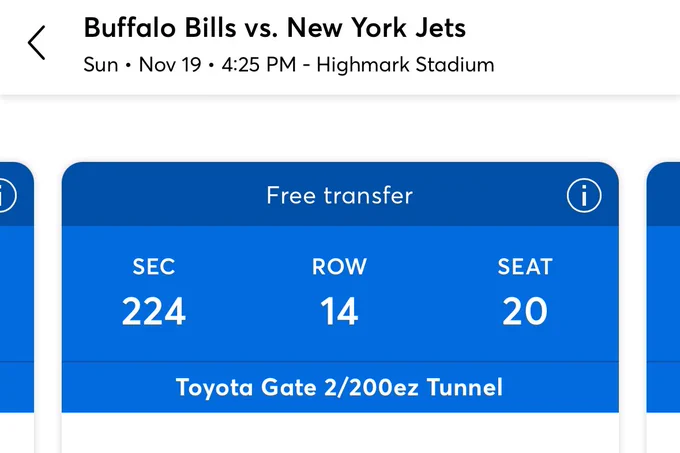Image resolution: width=680 pixels, height=453 pixels.
Task: Tap Highmark Stadium in the event subtitle
Action: [x=405, y=65]
